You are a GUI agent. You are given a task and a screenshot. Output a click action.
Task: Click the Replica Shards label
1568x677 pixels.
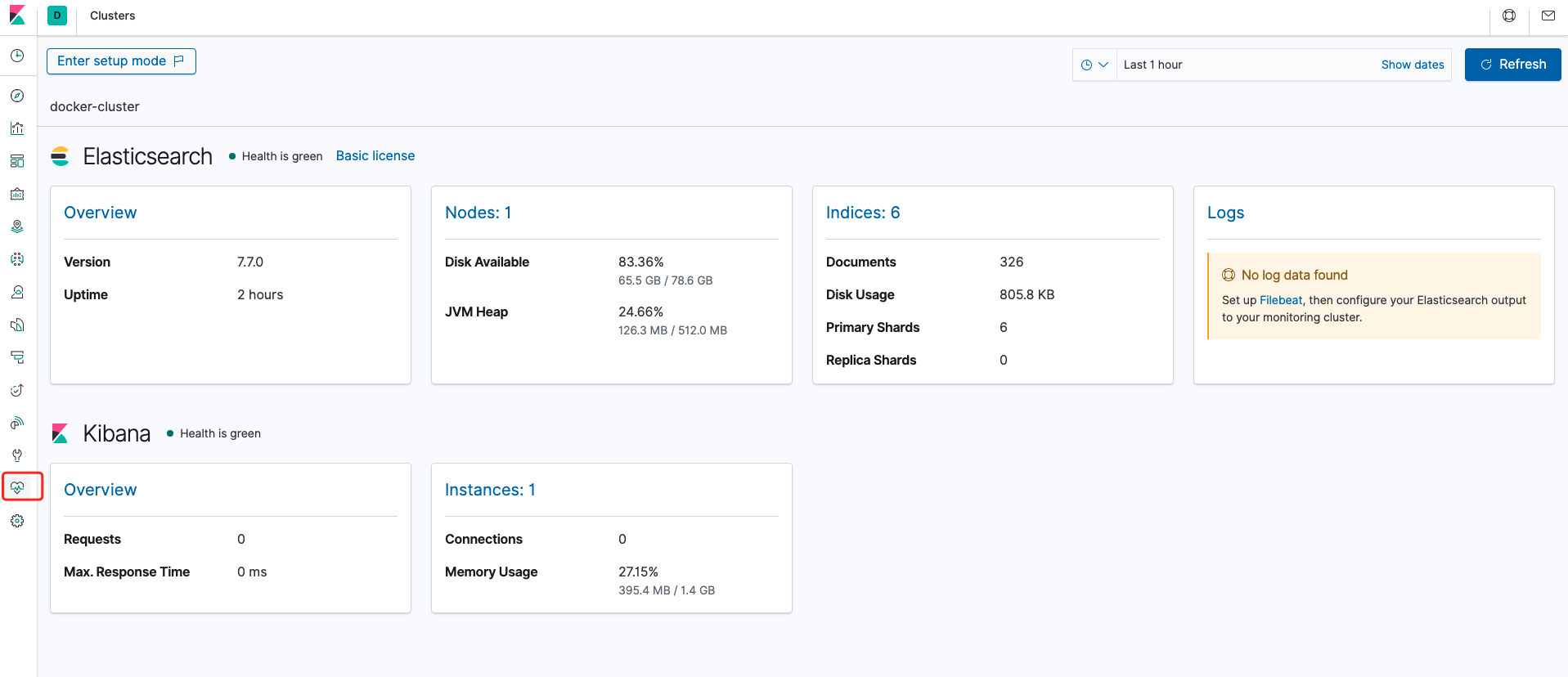tap(871, 360)
